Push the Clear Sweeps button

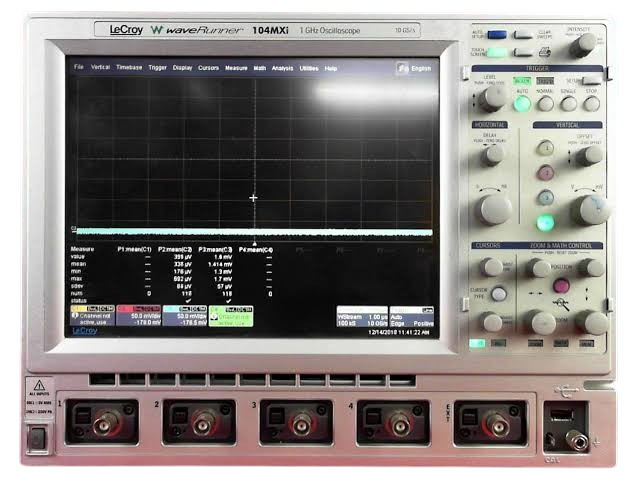[523, 35]
